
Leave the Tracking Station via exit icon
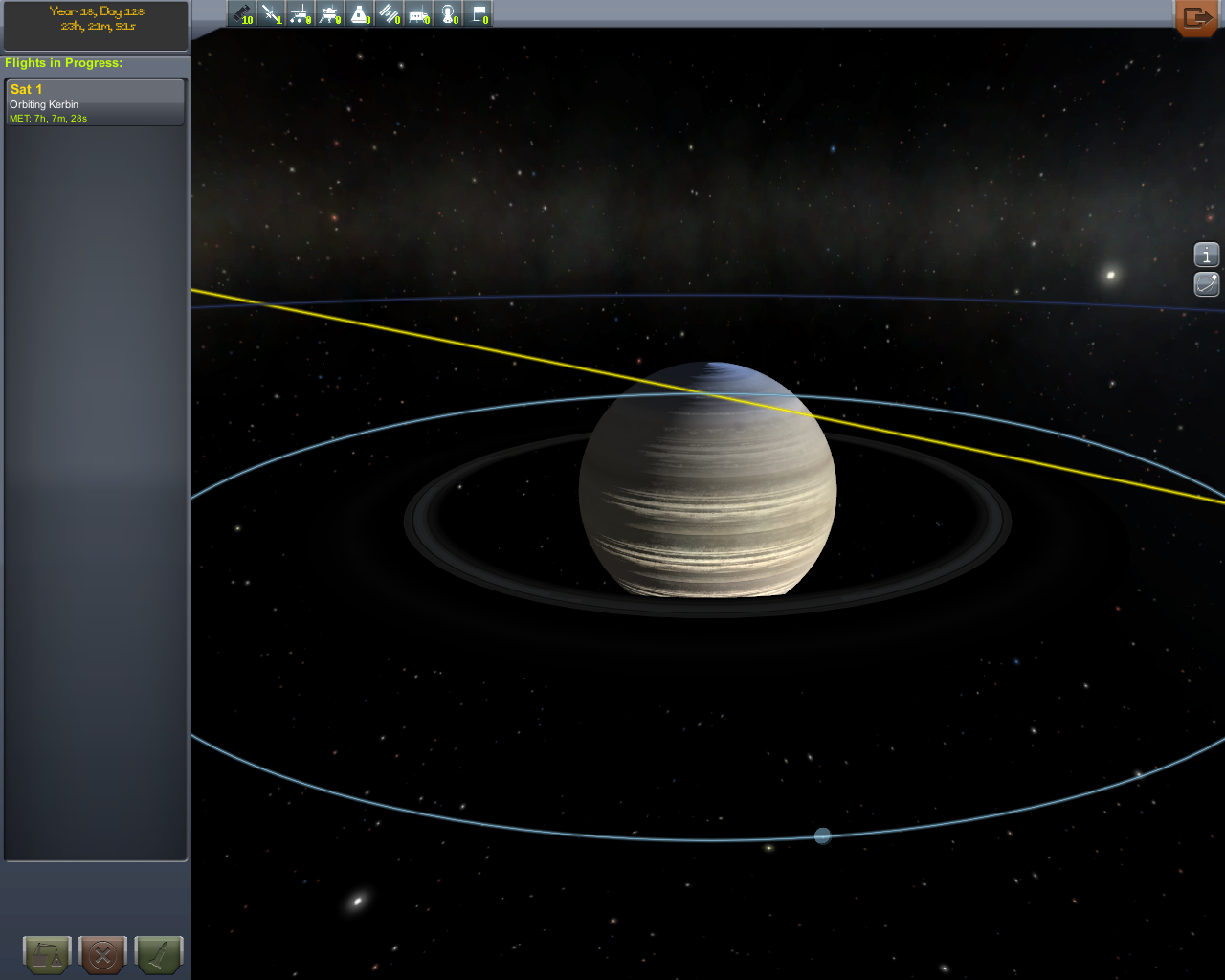[1197, 17]
